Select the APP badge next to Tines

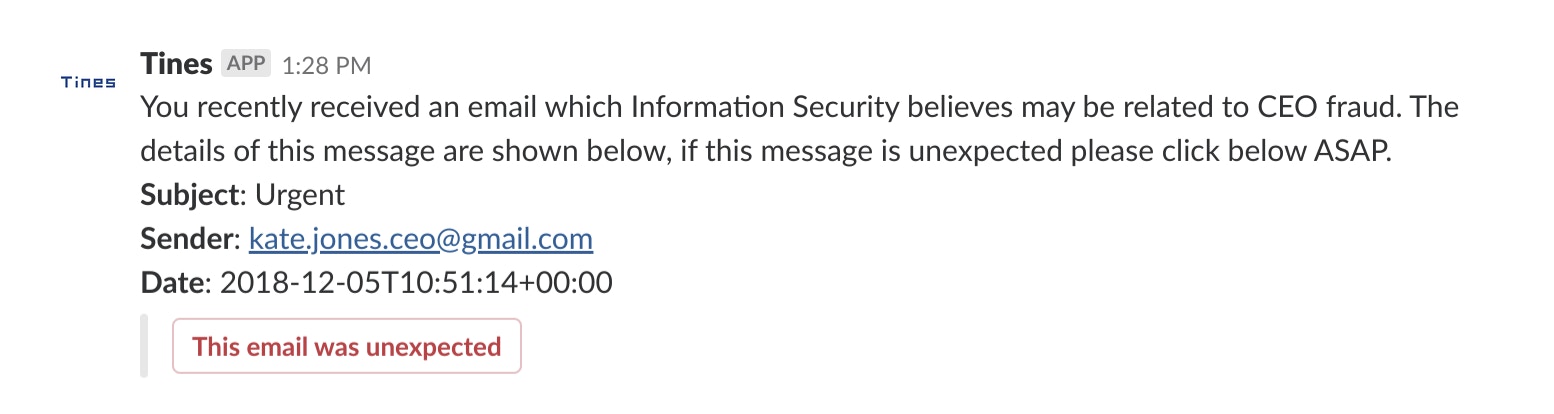click(246, 63)
